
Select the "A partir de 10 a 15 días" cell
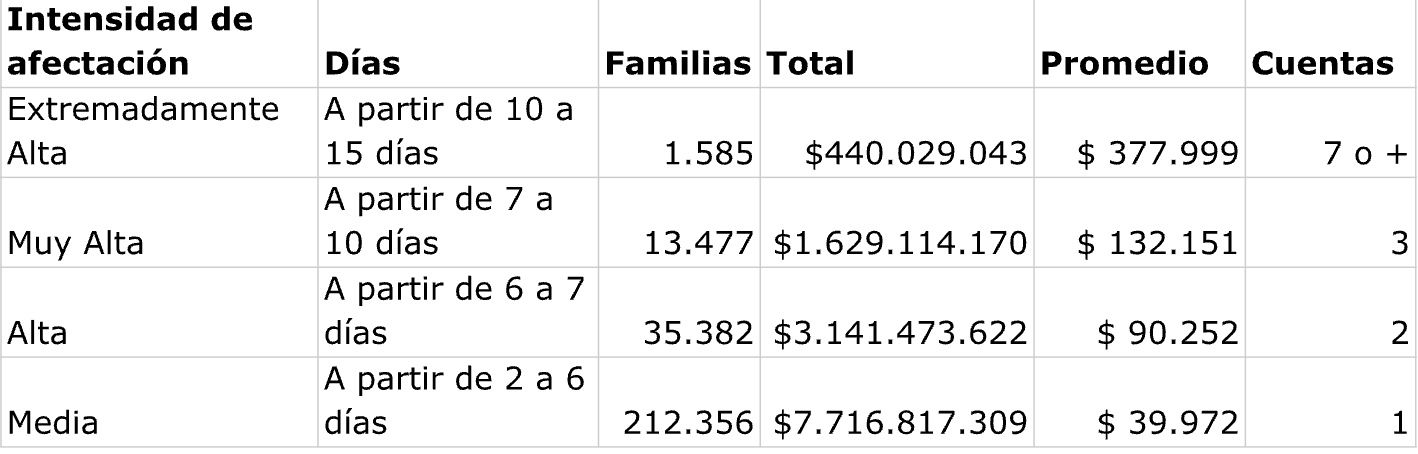448,131
